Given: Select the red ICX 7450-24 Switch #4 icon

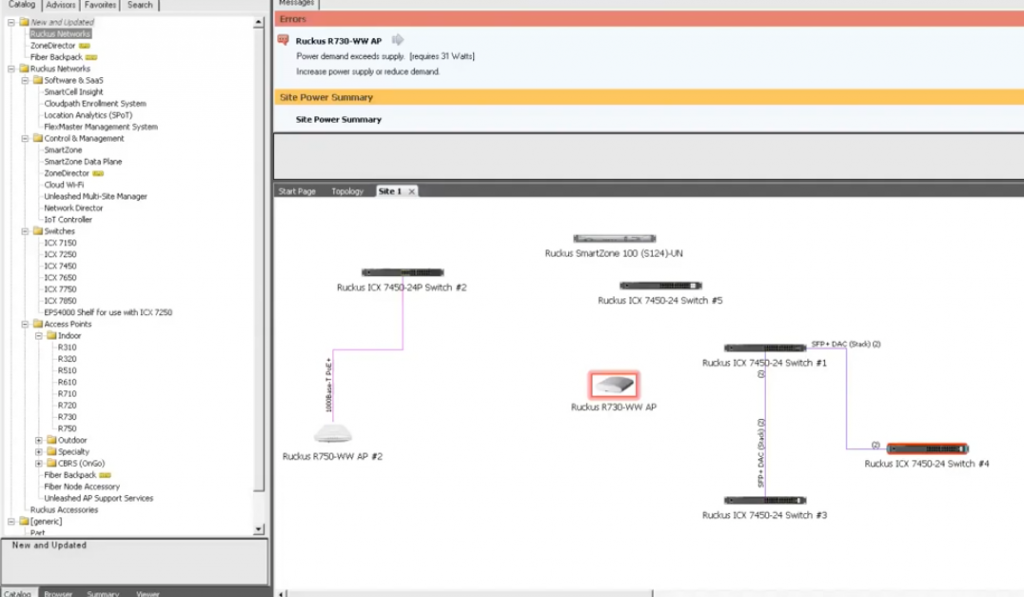Looking at the screenshot, I should pyautogui.click(x=927, y=448).
